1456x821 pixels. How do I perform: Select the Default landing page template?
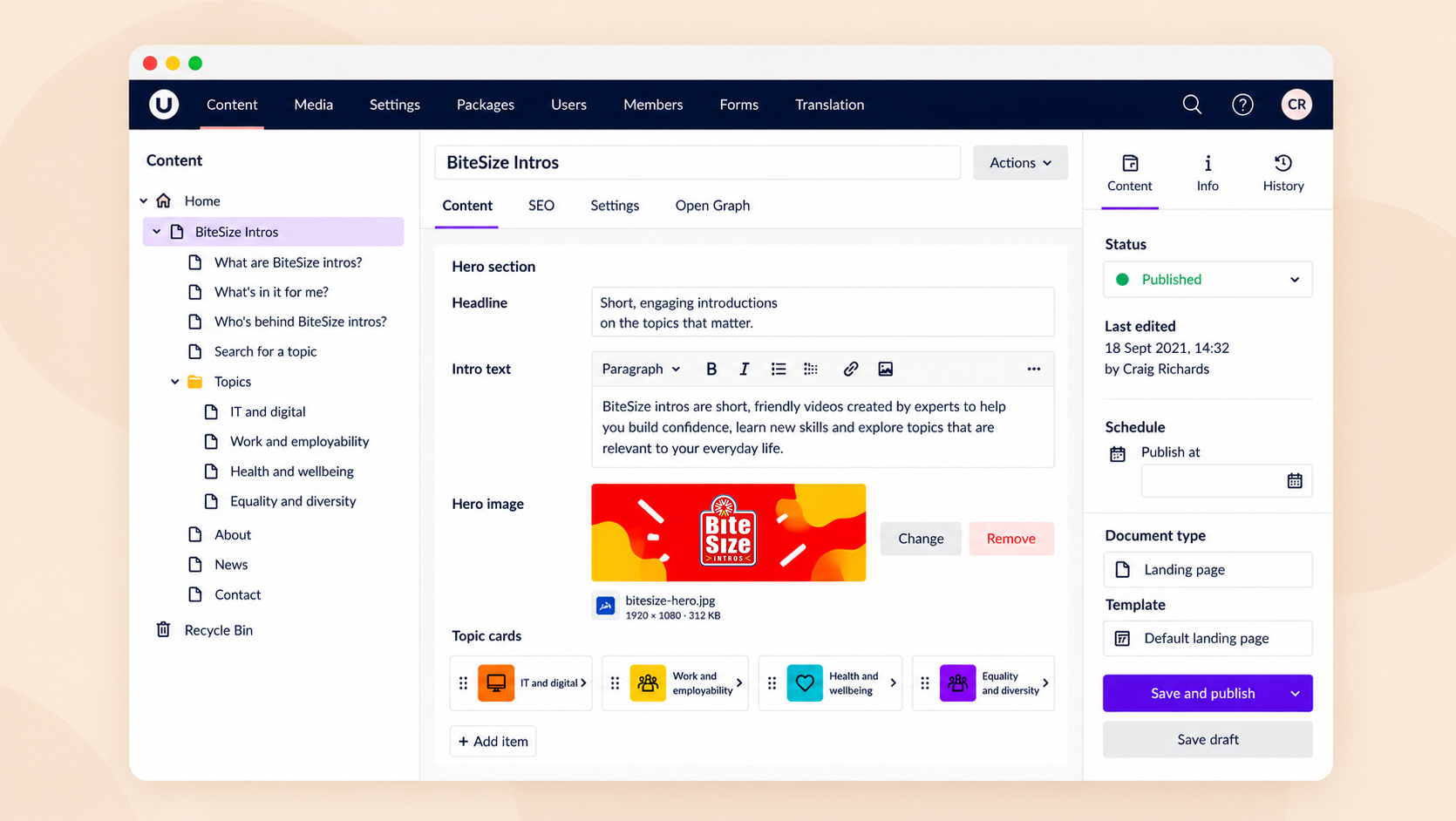(x=1208, y=639)
